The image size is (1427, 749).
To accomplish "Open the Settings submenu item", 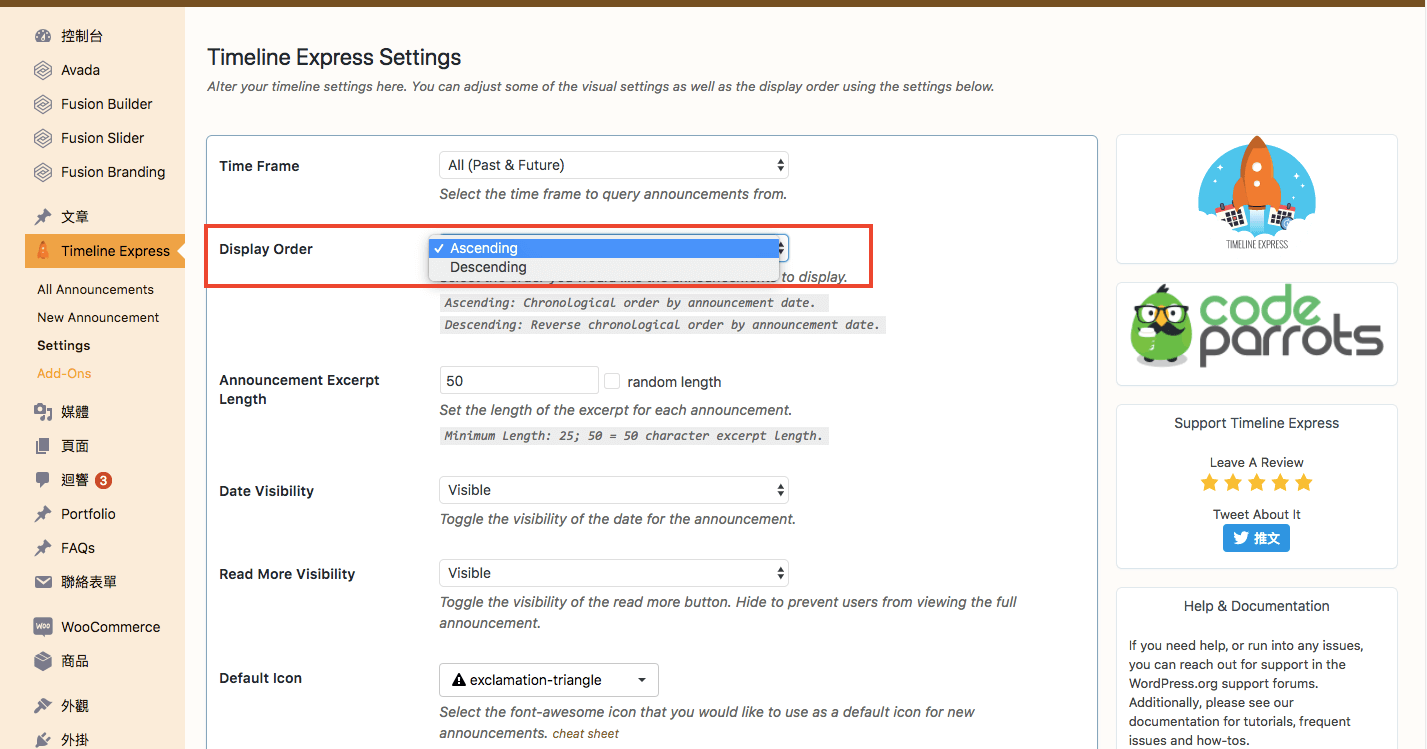I will click(63, 345).
